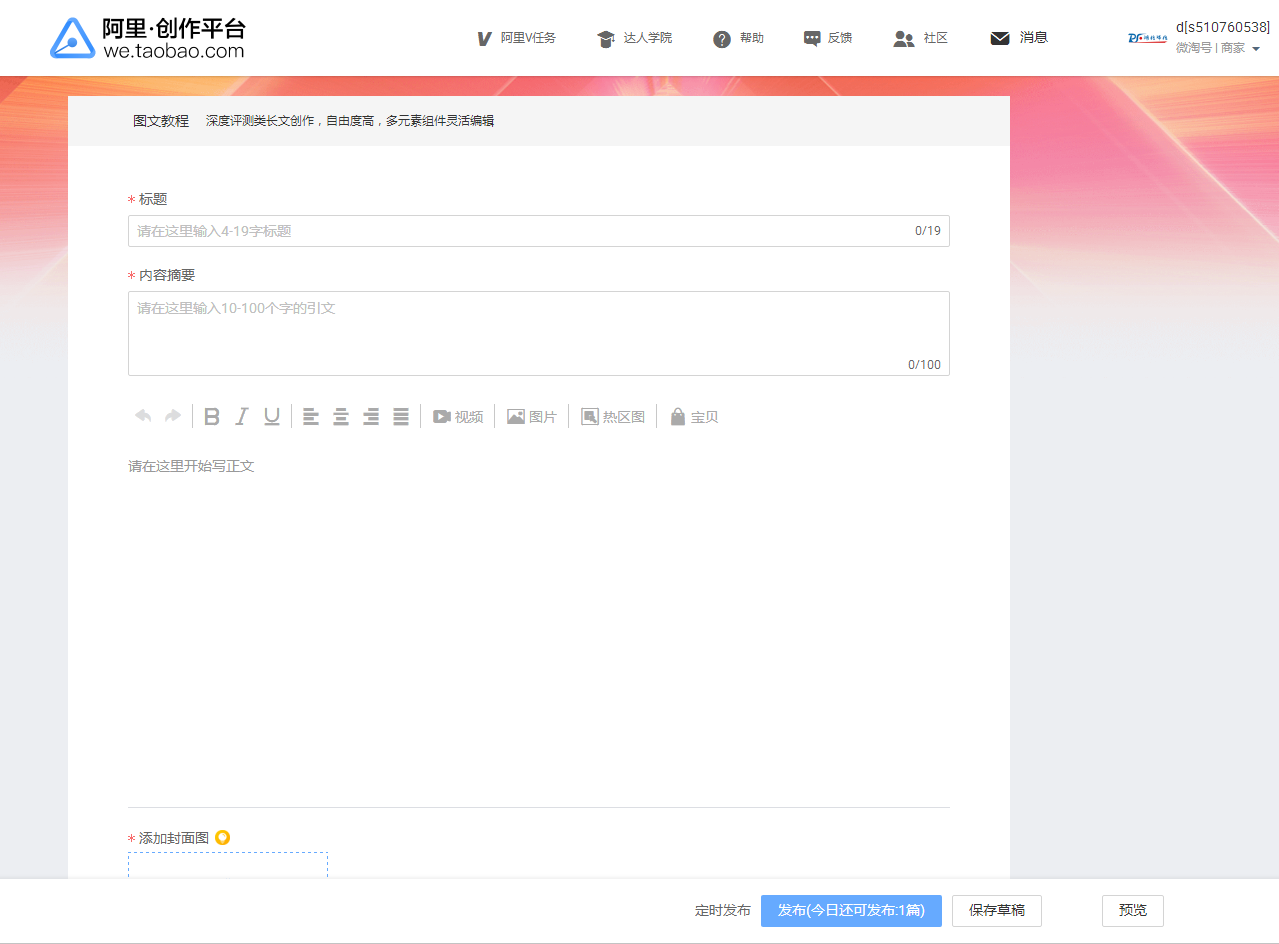Click the yellow hint icon beside 添加封面图
Screen dimensions: 1279x944
point(222,837)
